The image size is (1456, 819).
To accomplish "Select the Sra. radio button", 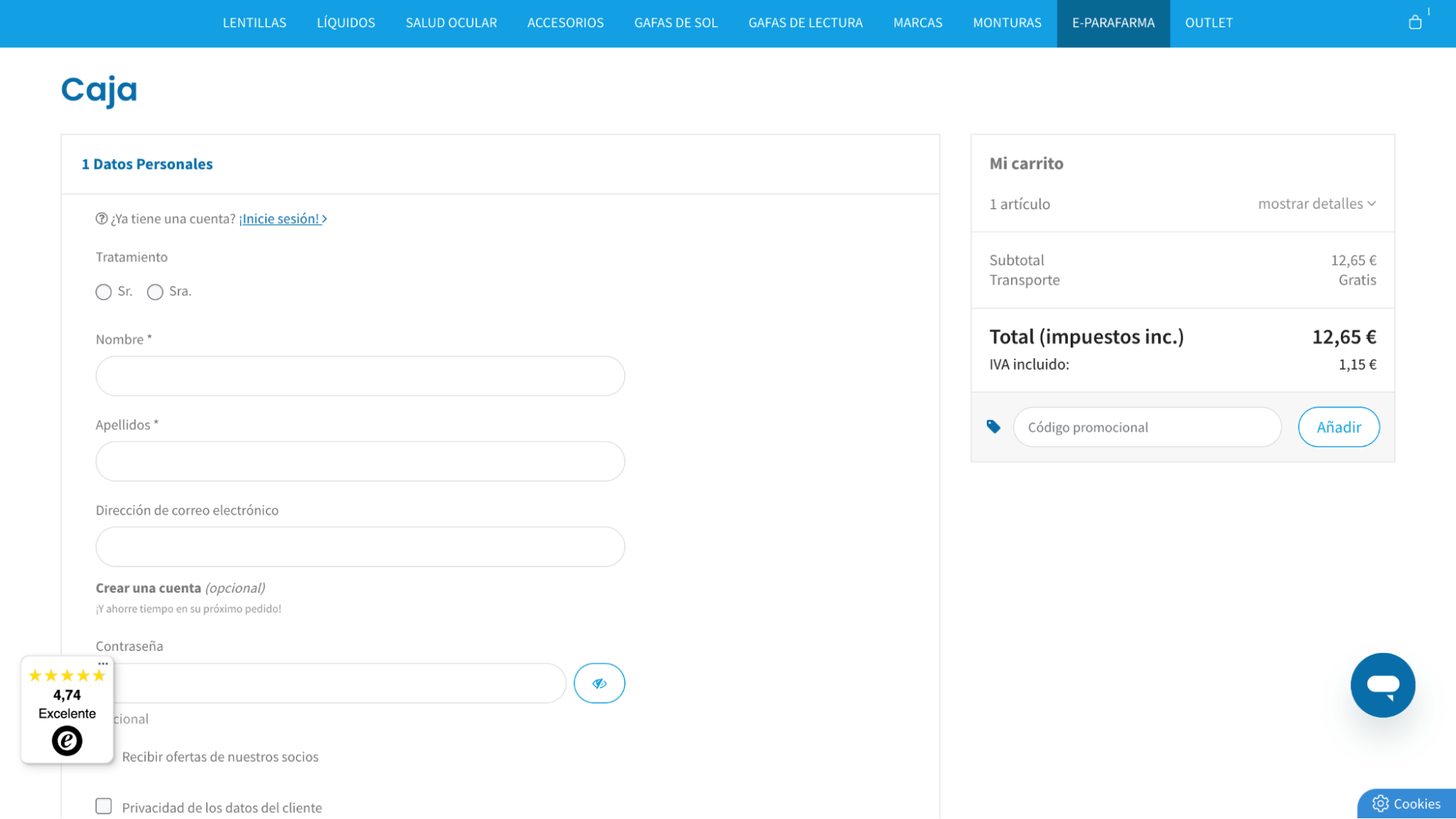I will [x=155, y=292].
